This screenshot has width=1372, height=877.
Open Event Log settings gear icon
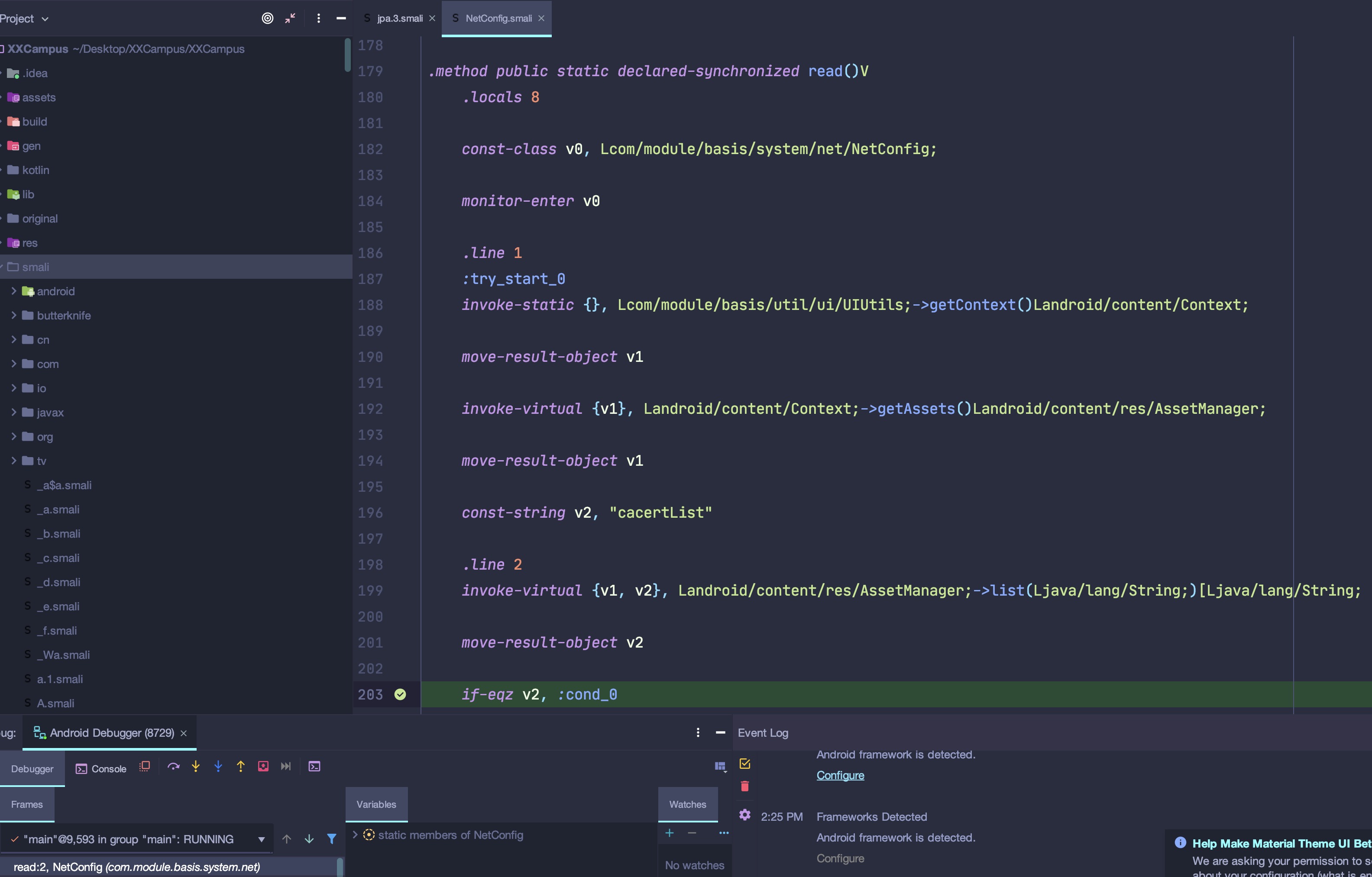pyautogui.click(x=745, y=815)
